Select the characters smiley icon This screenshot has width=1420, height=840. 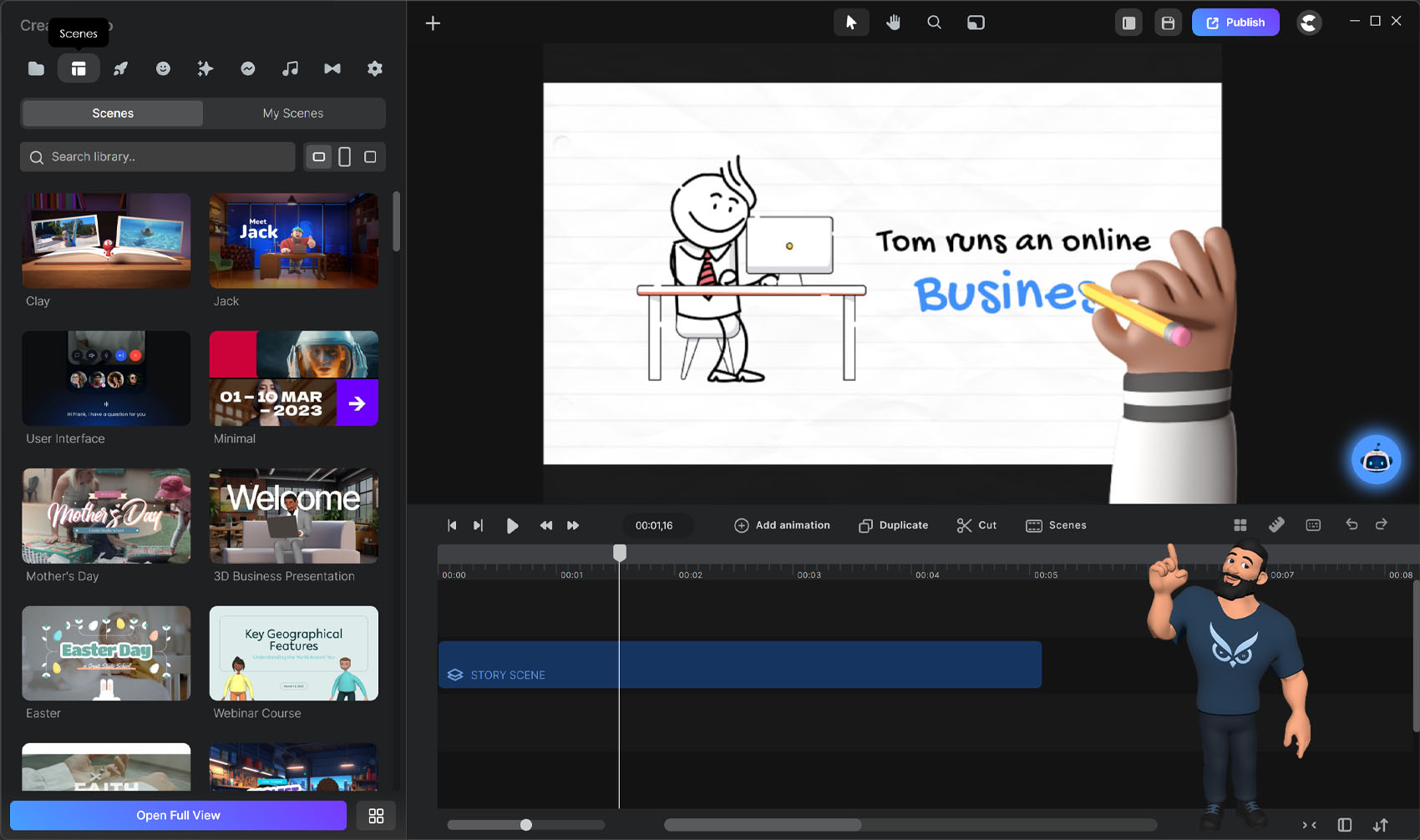pyautogui.click(x=163, y=68)
